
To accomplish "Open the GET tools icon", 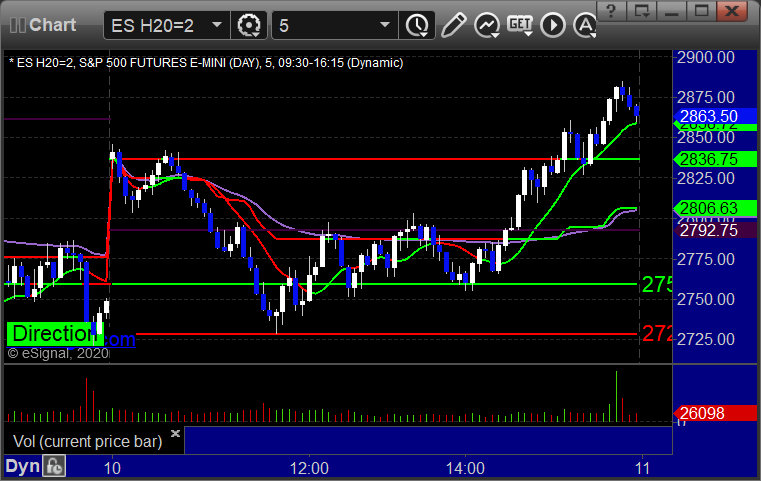I will click(520, 25).
